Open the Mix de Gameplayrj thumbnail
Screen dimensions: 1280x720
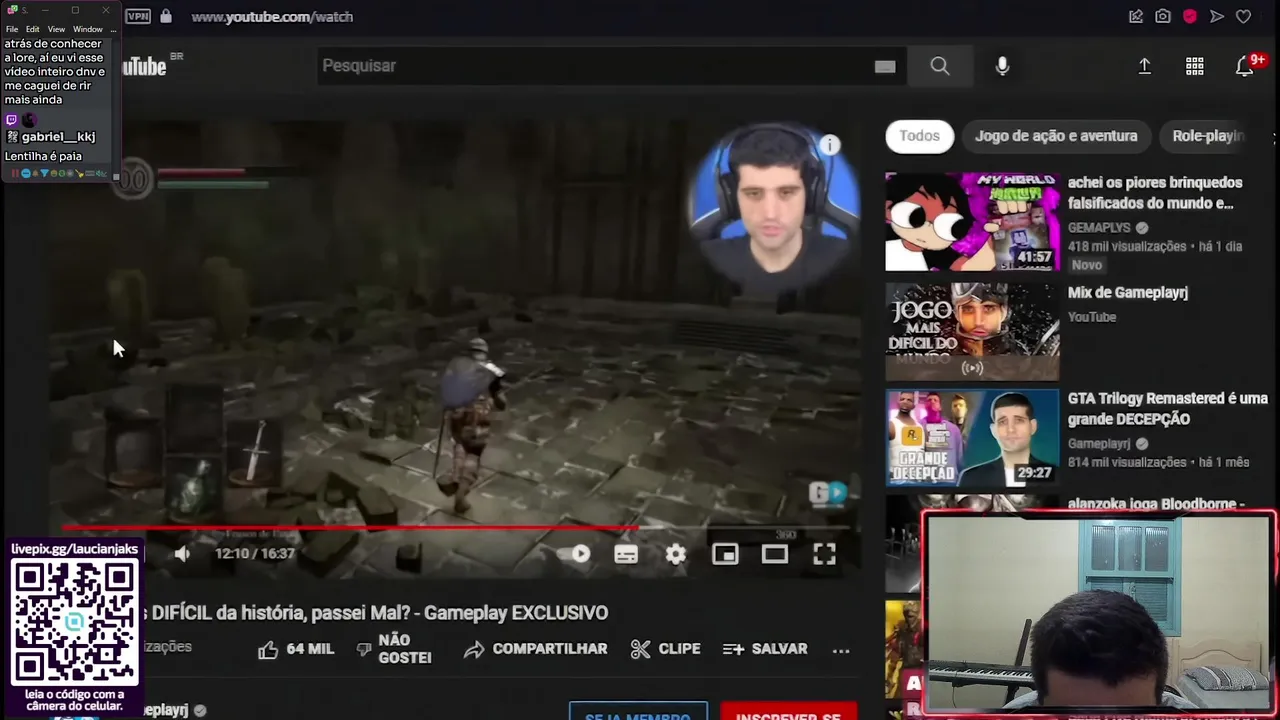coord(972,331)
